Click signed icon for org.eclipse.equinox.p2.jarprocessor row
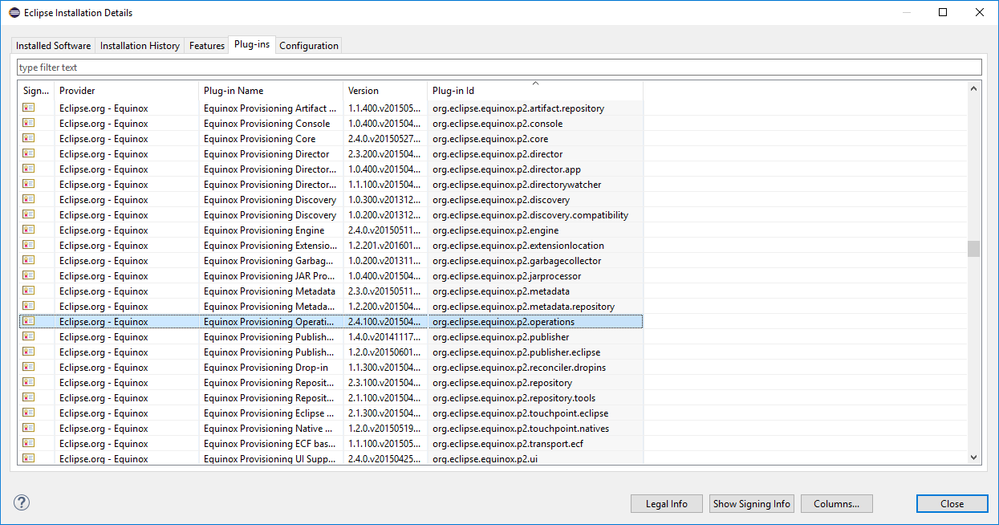 click(x=28, y=276)
